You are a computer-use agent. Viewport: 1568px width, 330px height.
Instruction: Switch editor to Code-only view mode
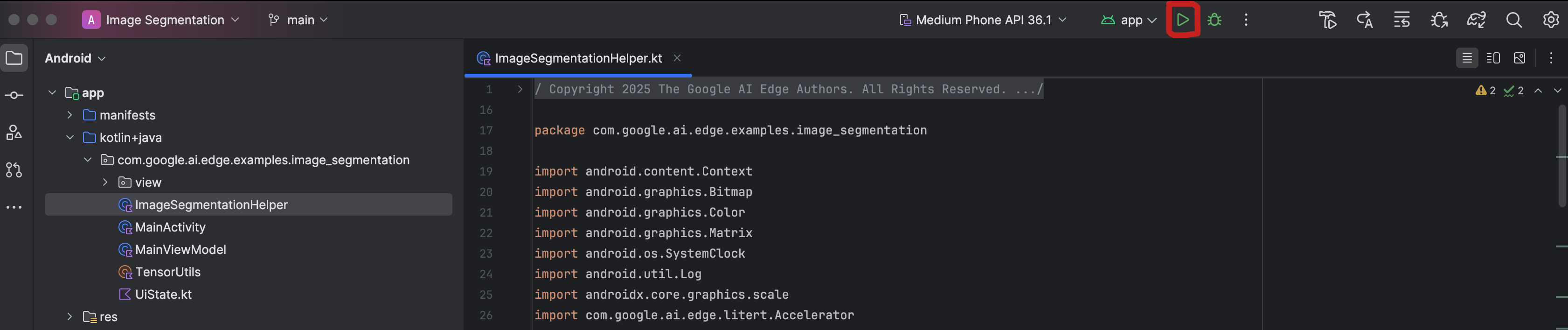tap(1467, 58)
